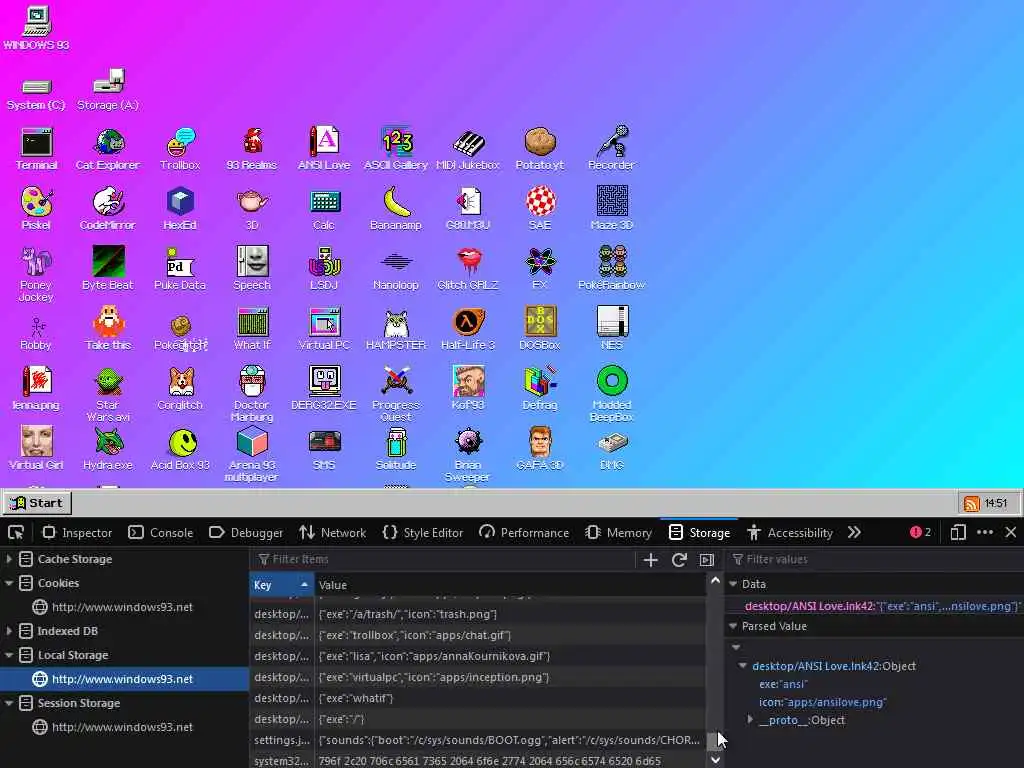The height and width of the screenshot is (768, 1024).
Task: Launch MIDI Jukebox
Action: (468, 150)
